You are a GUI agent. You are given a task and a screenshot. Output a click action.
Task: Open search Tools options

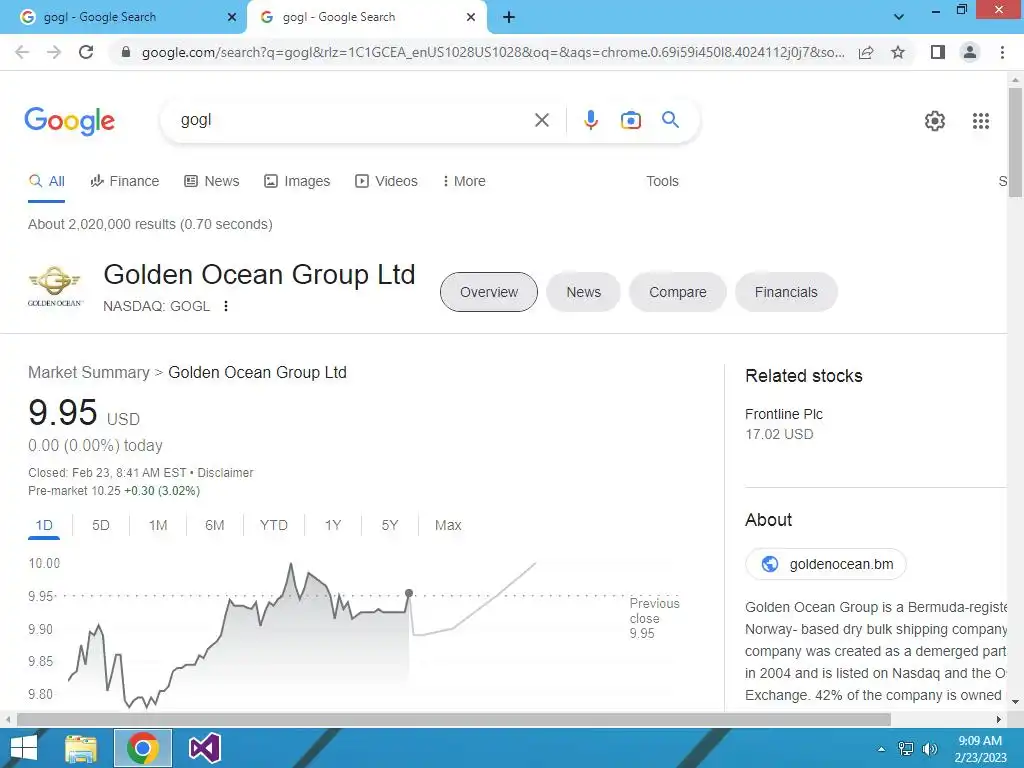pyautogui.click(x=662, y=182)
